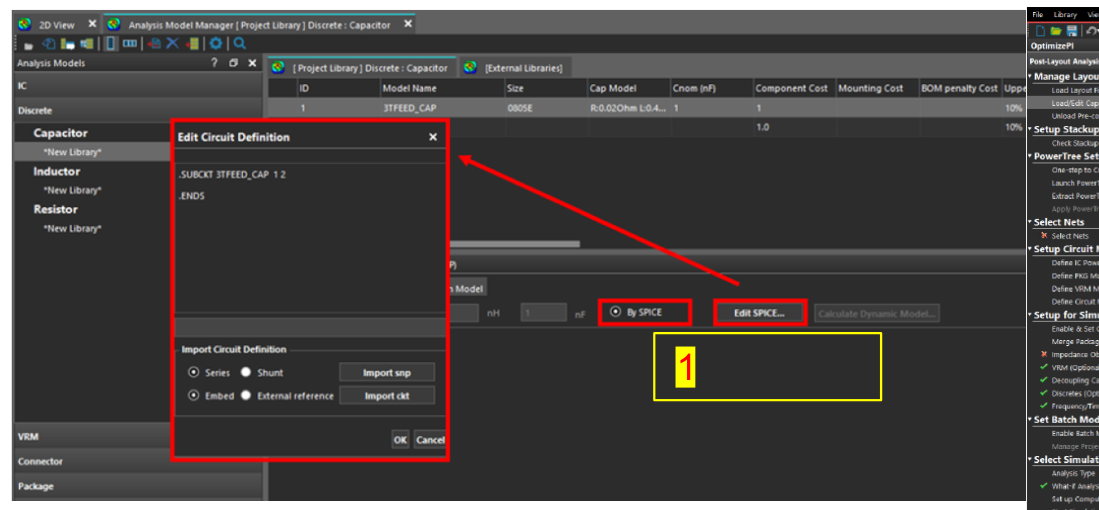Open the Package analysis models section
Screen dimensions: 1099x510
pyautogui.click(x=137, y=485)
